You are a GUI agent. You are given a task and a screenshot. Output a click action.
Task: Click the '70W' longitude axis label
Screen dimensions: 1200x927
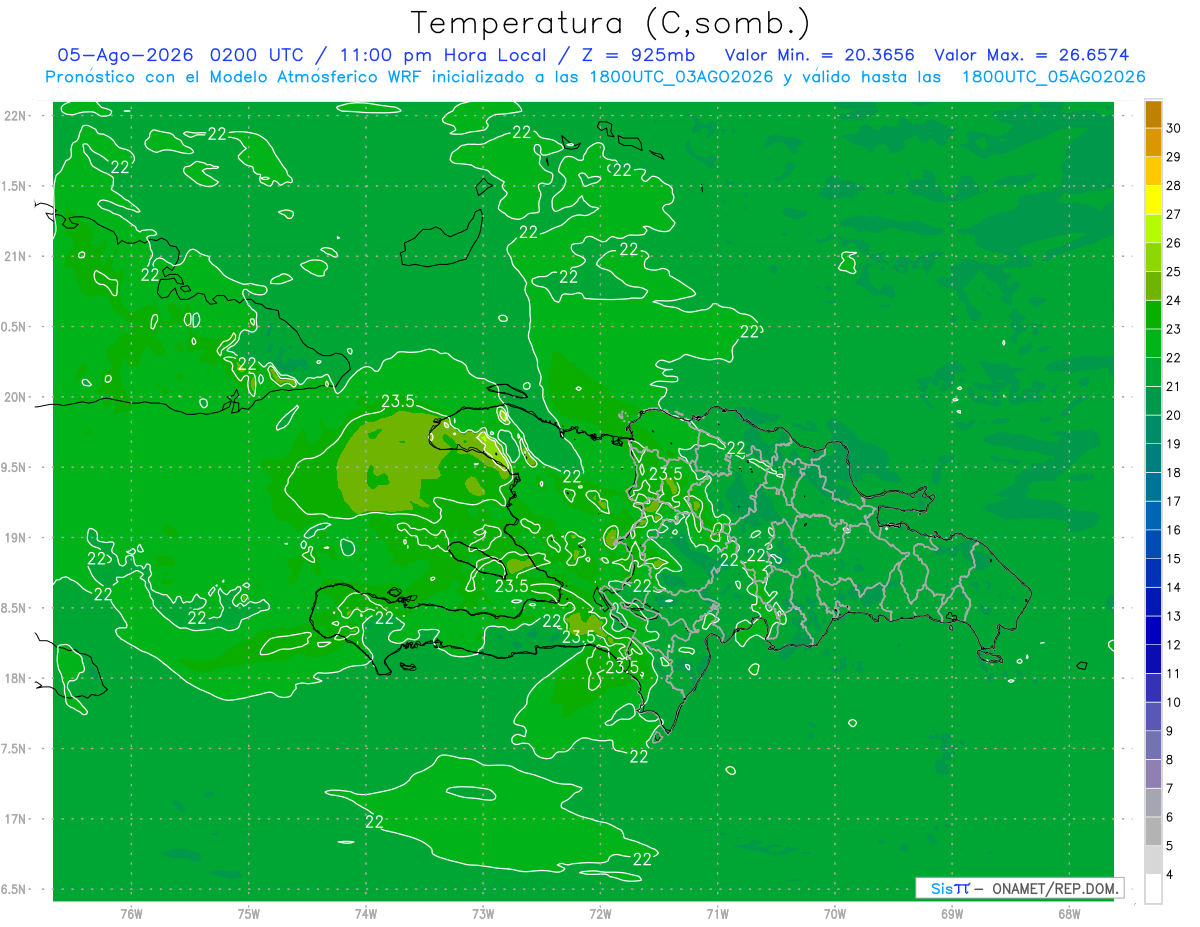pyautogui.click(x=835, y=913)
